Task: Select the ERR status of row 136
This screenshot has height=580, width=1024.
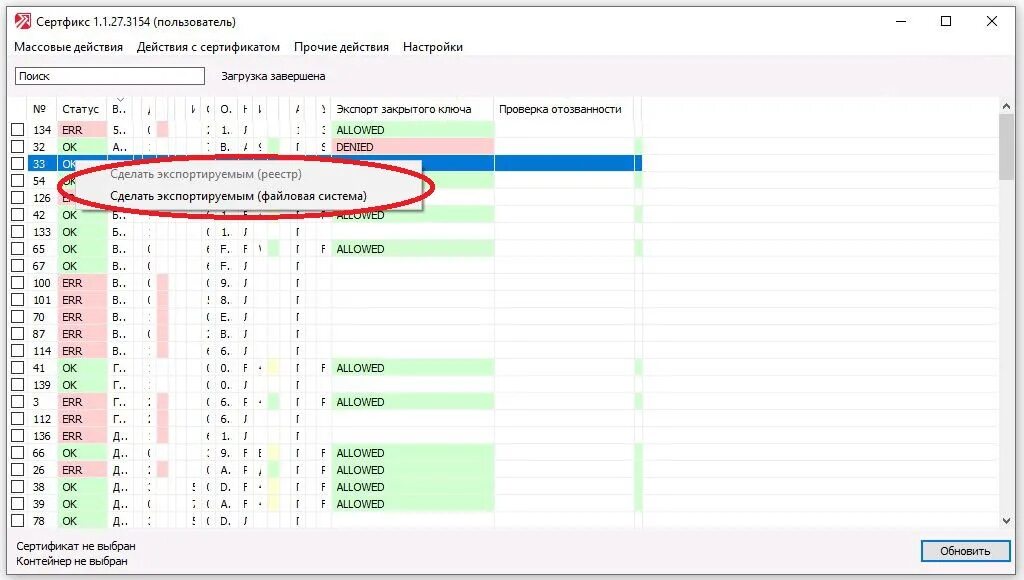Action: tap(82, 436)
